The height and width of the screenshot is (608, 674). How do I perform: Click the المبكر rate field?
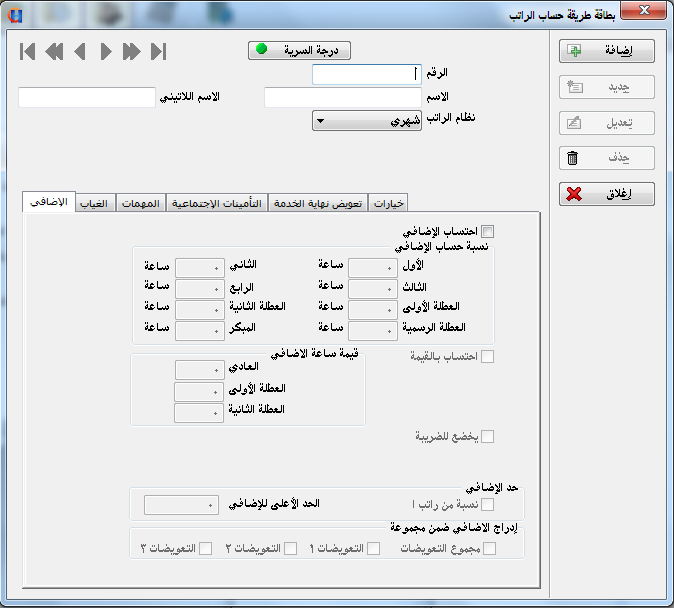(x=200, y=331)
